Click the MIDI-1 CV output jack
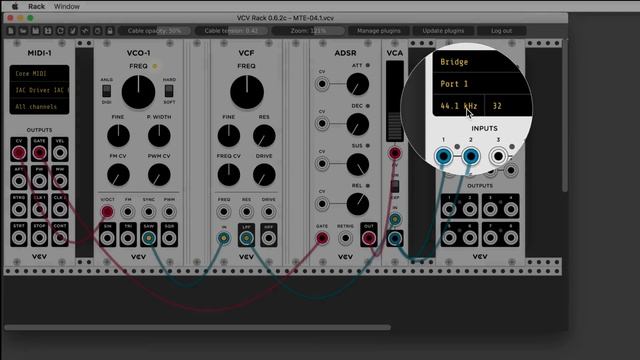640x360 pixels. (x=19, y=153)
